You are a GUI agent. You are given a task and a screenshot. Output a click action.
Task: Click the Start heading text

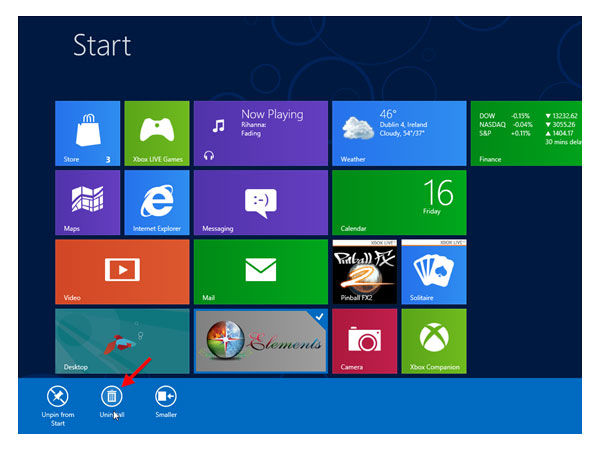[102, 45]
